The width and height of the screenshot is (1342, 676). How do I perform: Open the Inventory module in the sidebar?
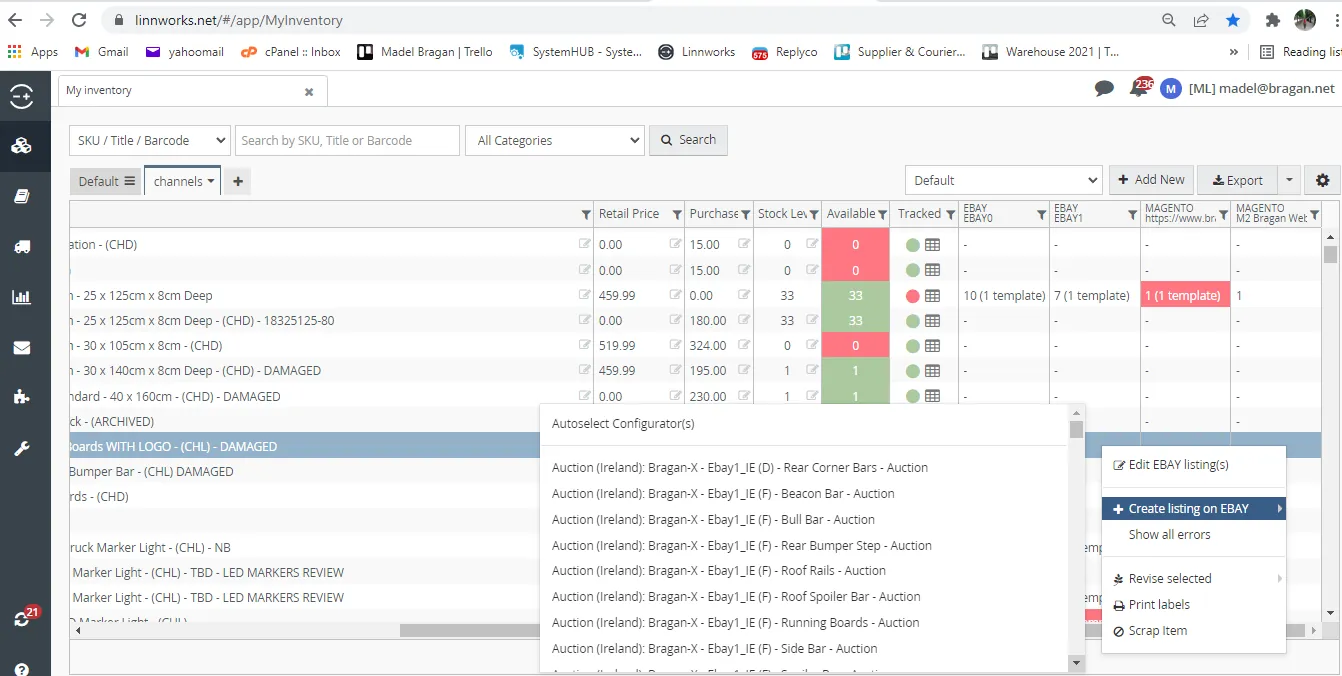[x=22, y=146]
